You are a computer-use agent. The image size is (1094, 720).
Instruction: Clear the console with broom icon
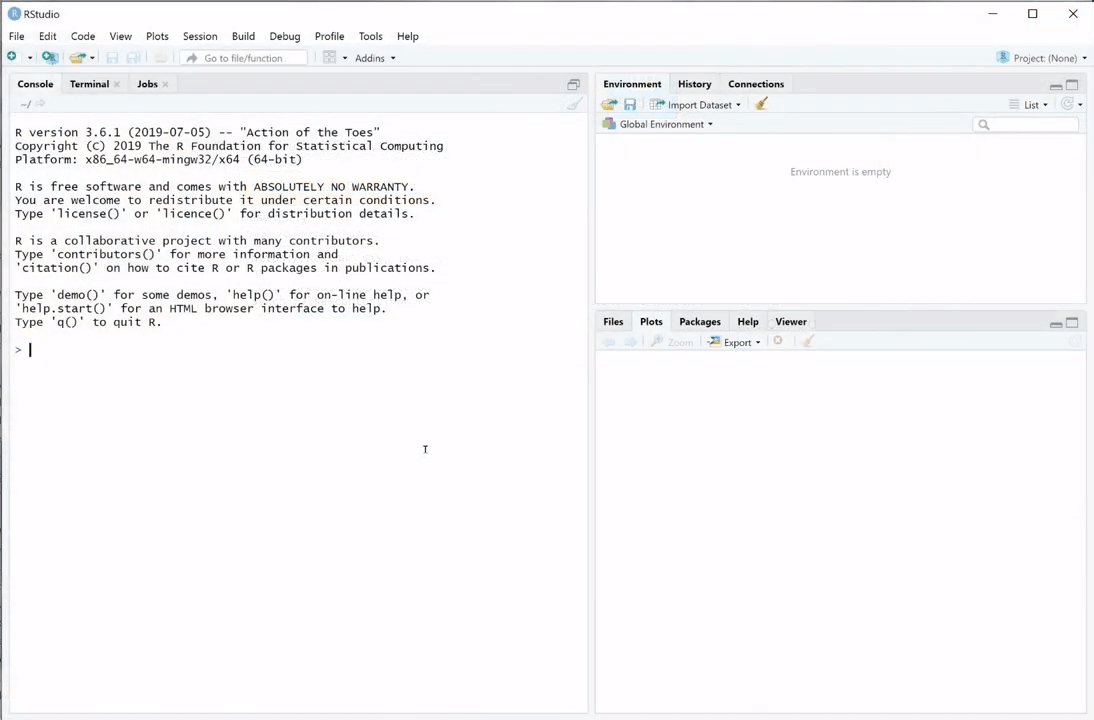click(574, 104)
